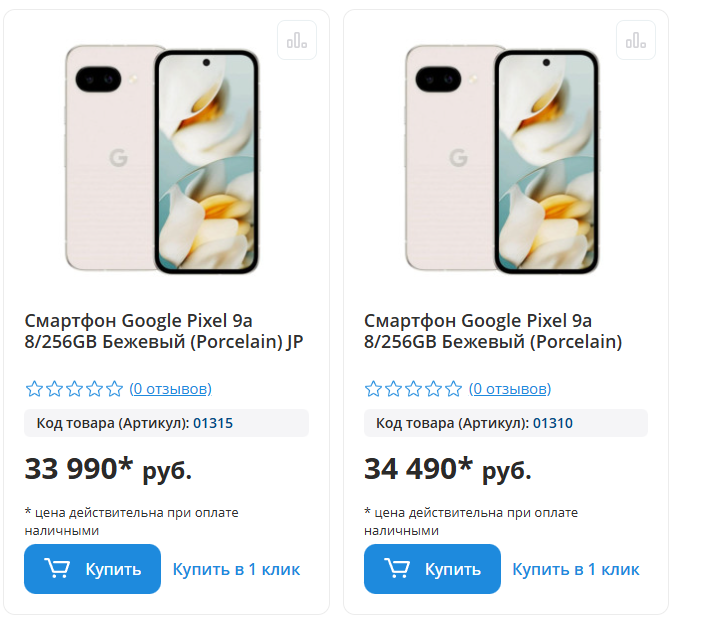
Task: Click article code 01315 label
Action: (x=135, y=423)
